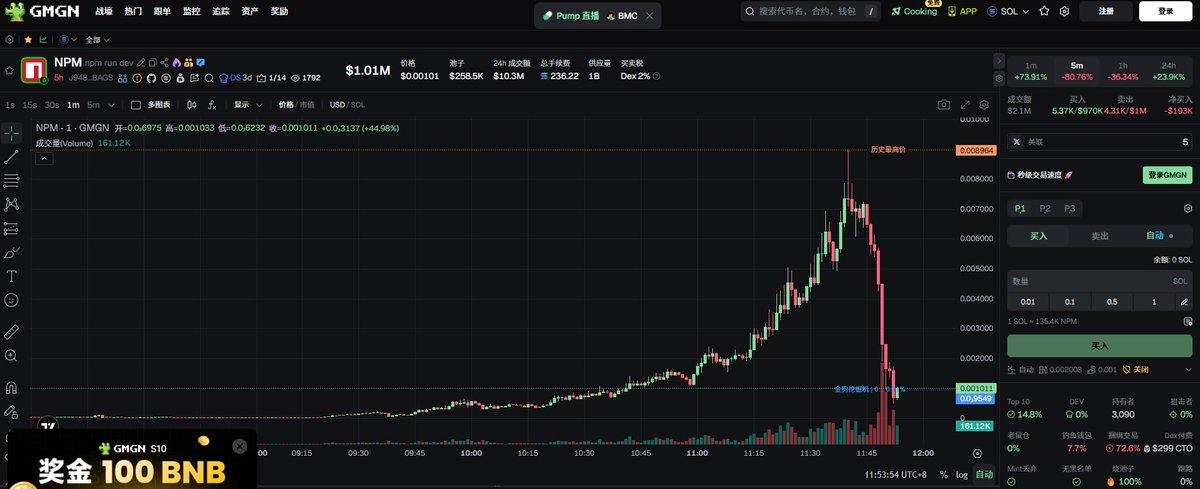1200x489 pixels.
Task: Share the NPM token
Action: tap(164, 63)
